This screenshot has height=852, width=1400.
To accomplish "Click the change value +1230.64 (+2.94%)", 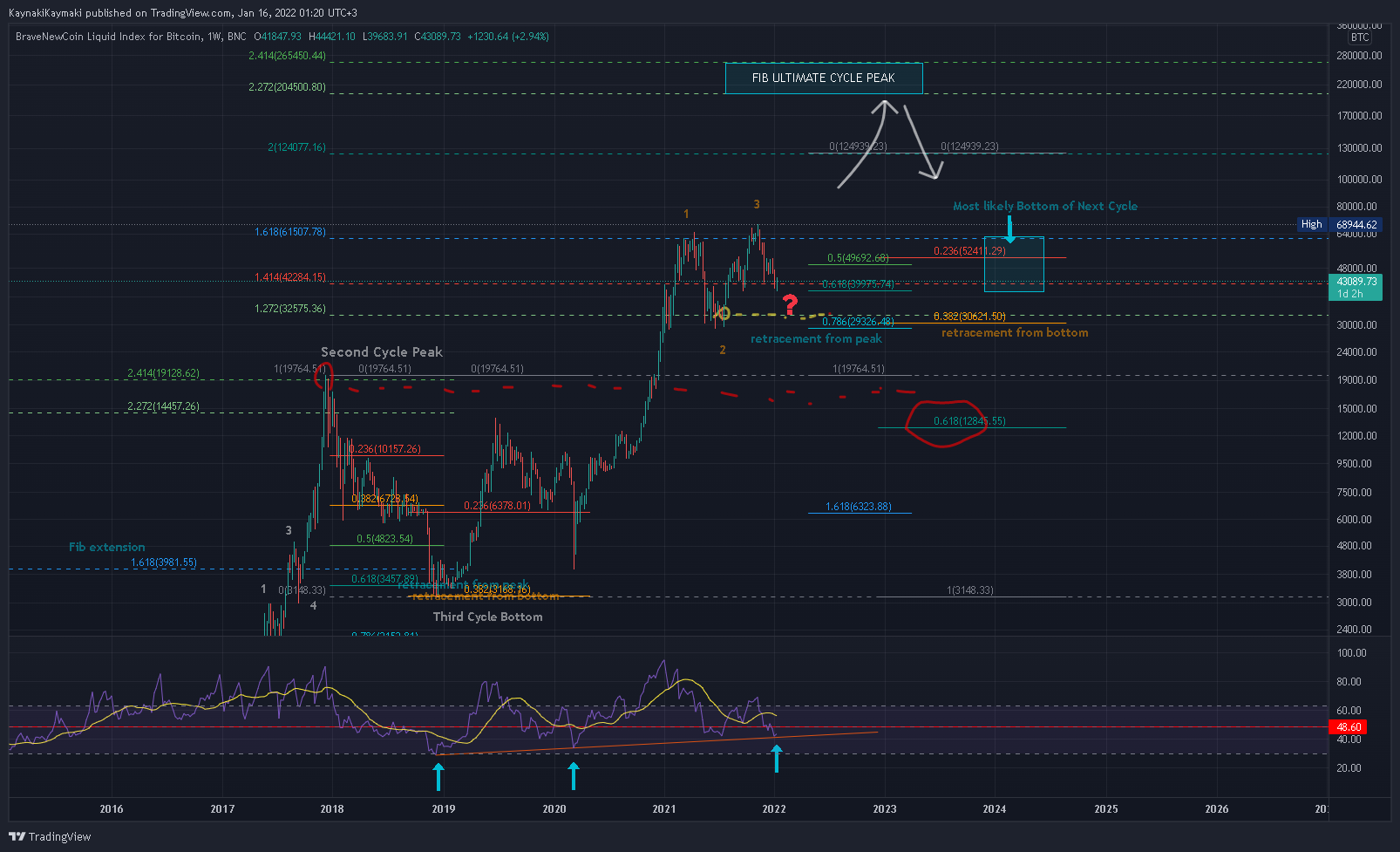I will click(508, 37).
